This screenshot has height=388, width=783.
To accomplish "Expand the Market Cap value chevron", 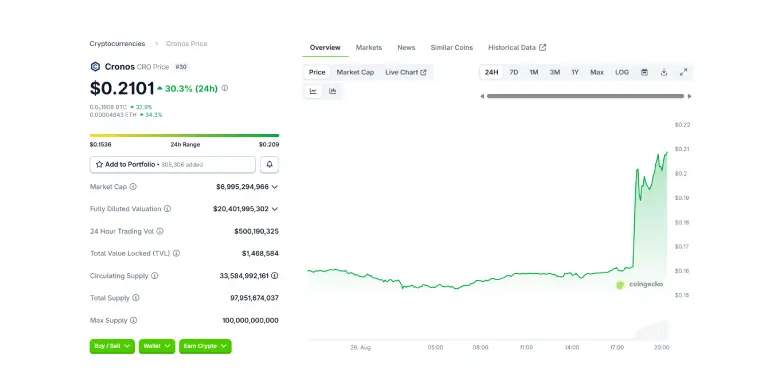I will click(x=275, y=187).
